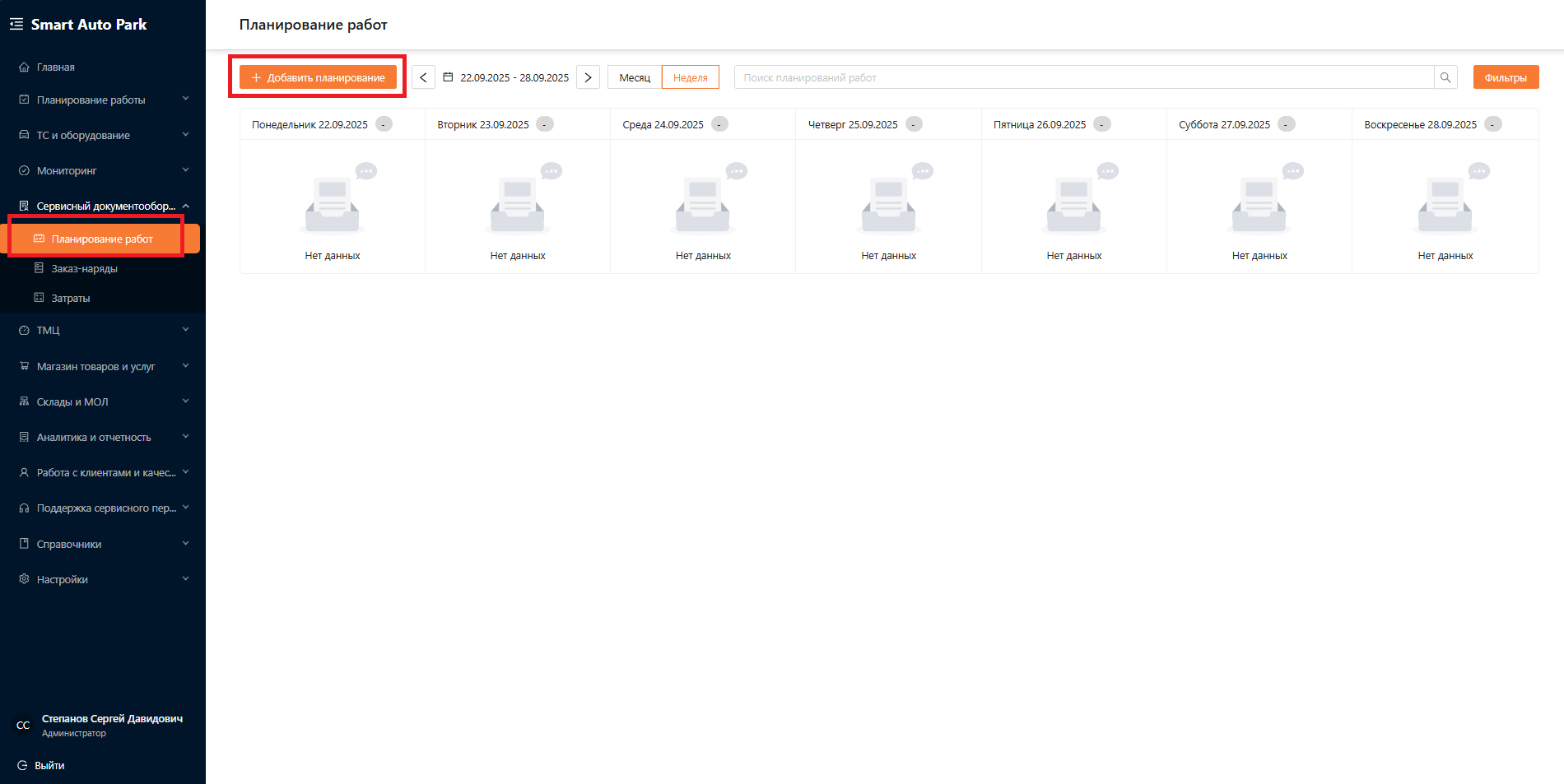
Task: Go to previous week arrow
Action: click(423, 77)
